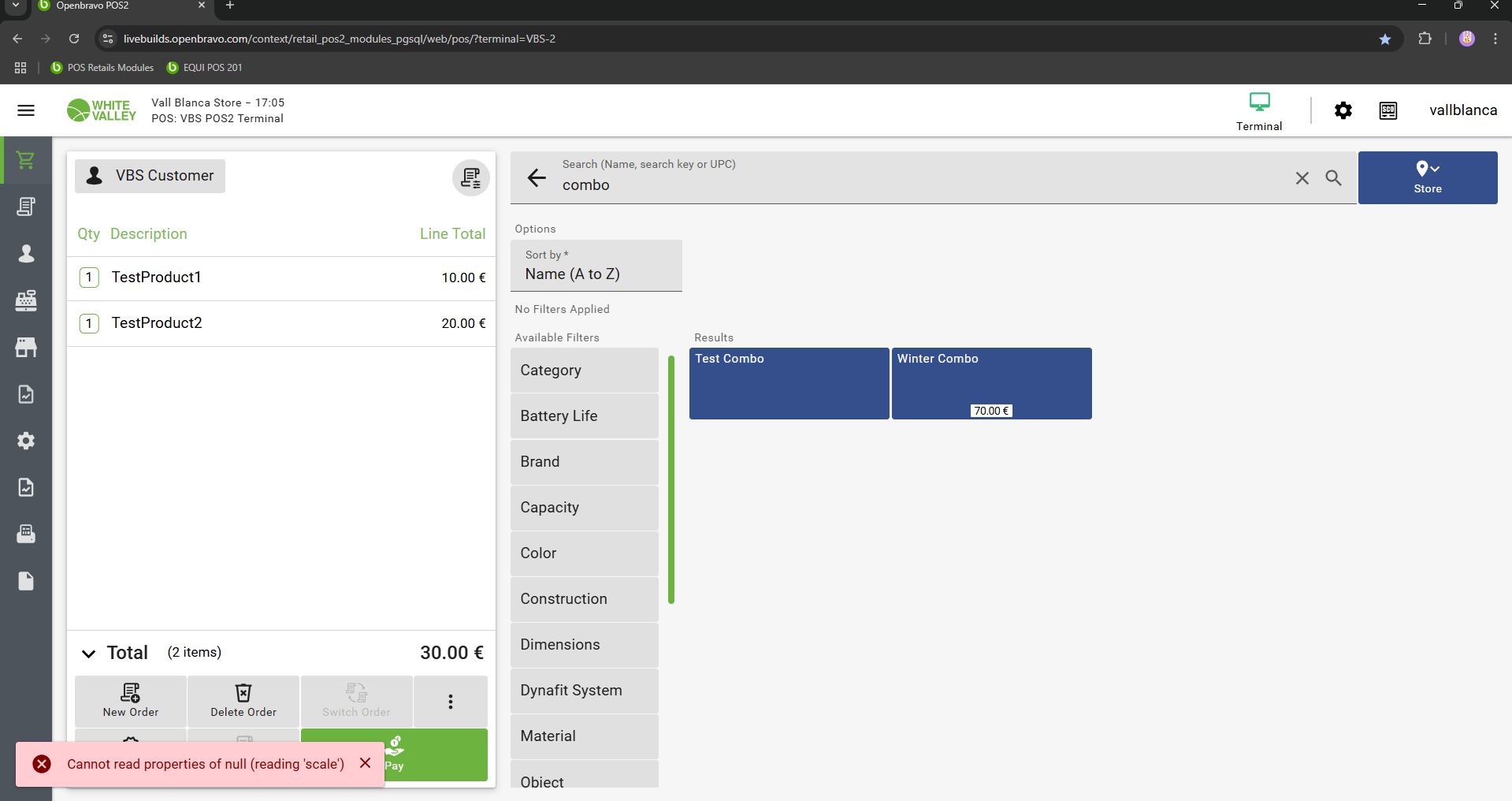Click the combo search input field
This screenshot has width=1512, height=801.
click(922, 185)
